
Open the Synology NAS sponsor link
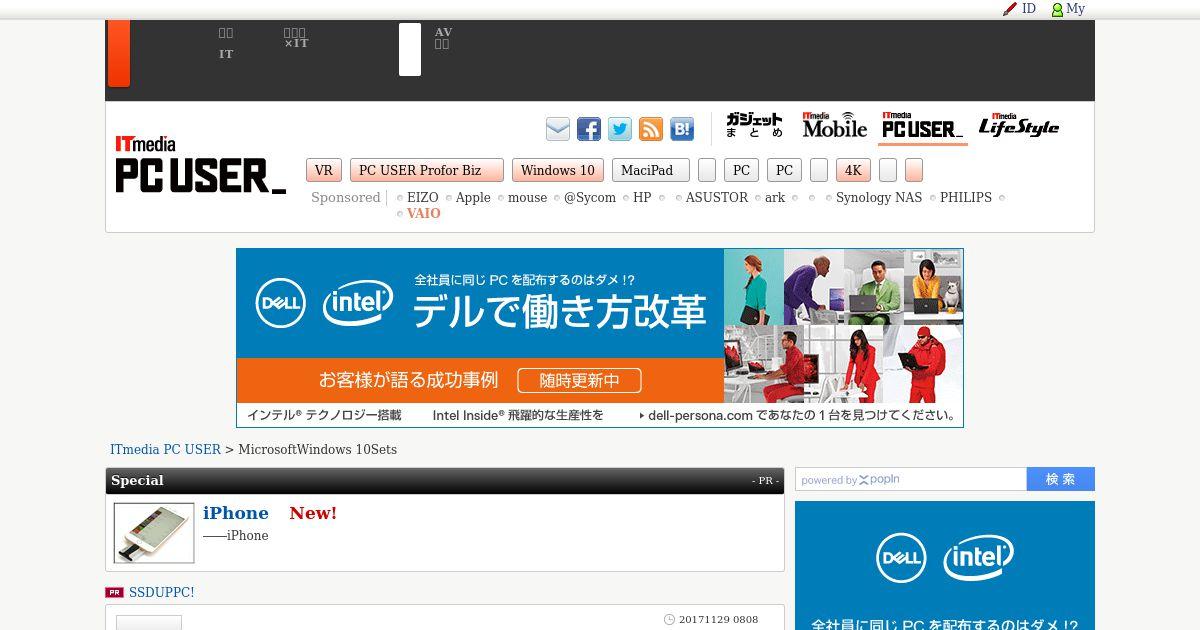pyautogui.click(x=879, y=198)
